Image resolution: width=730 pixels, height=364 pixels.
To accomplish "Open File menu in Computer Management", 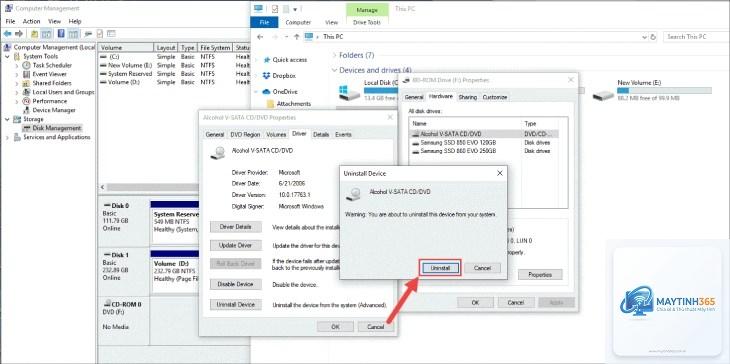I will 10,21.
